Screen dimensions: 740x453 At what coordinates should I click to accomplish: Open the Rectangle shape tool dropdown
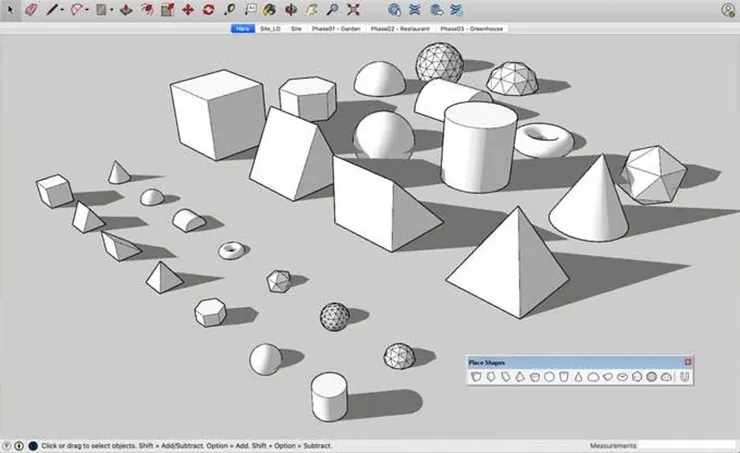111,10
